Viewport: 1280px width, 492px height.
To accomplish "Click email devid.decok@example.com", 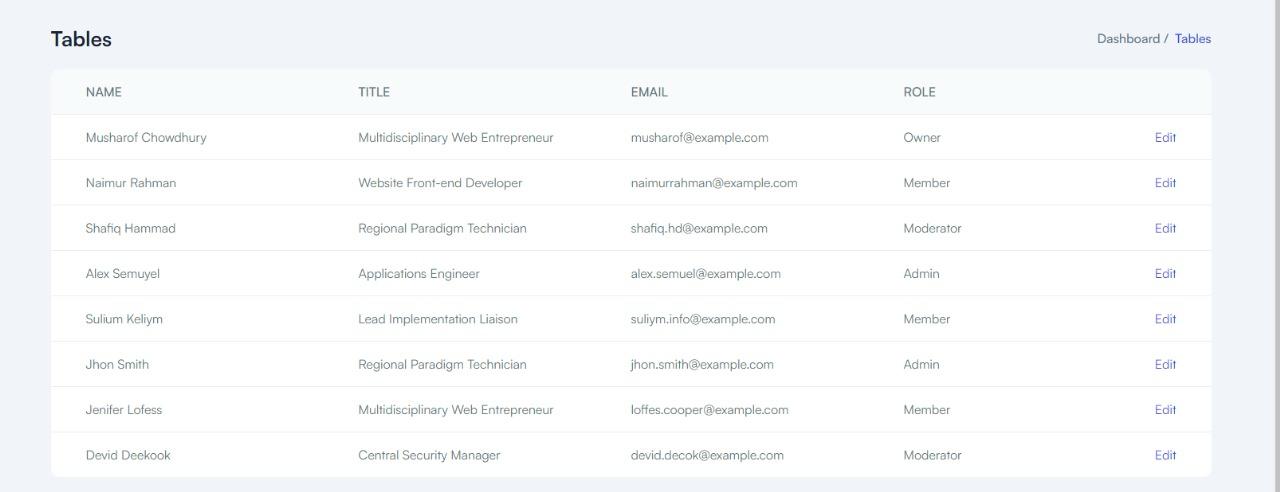I will pos(707,455).
